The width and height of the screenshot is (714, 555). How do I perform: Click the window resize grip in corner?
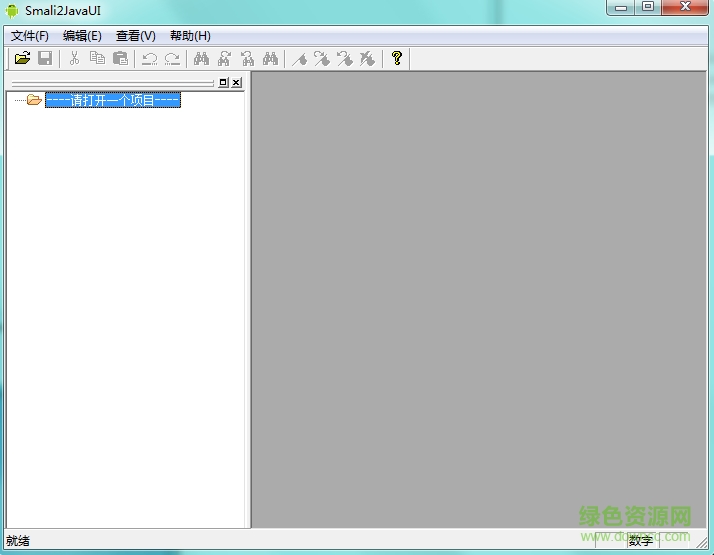pos(702,542)
